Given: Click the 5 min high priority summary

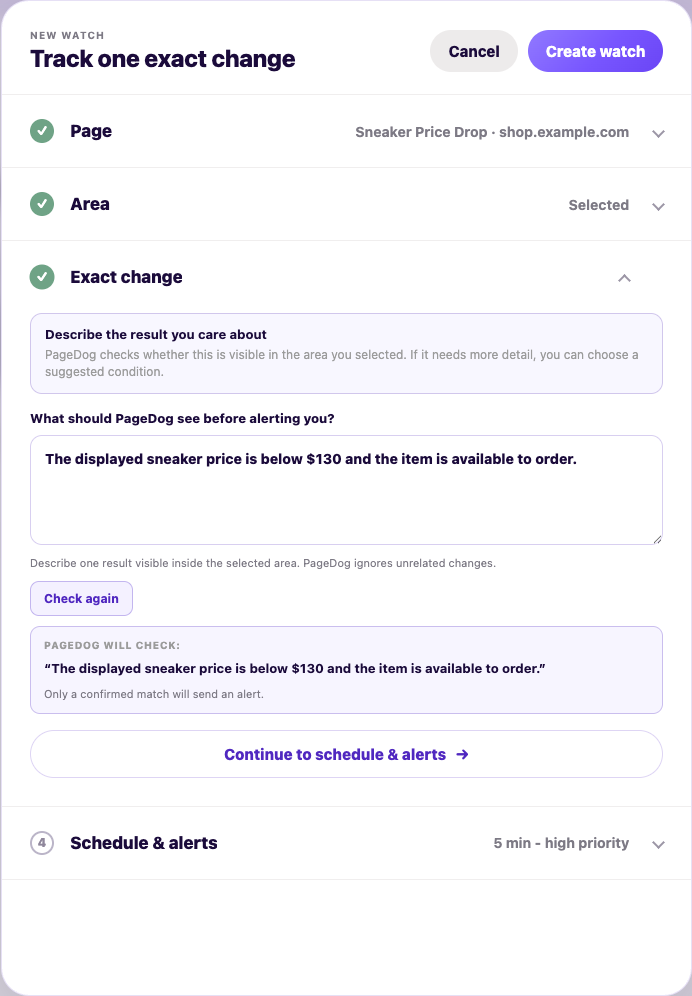Looking at the screenshot, I should 561,843.
